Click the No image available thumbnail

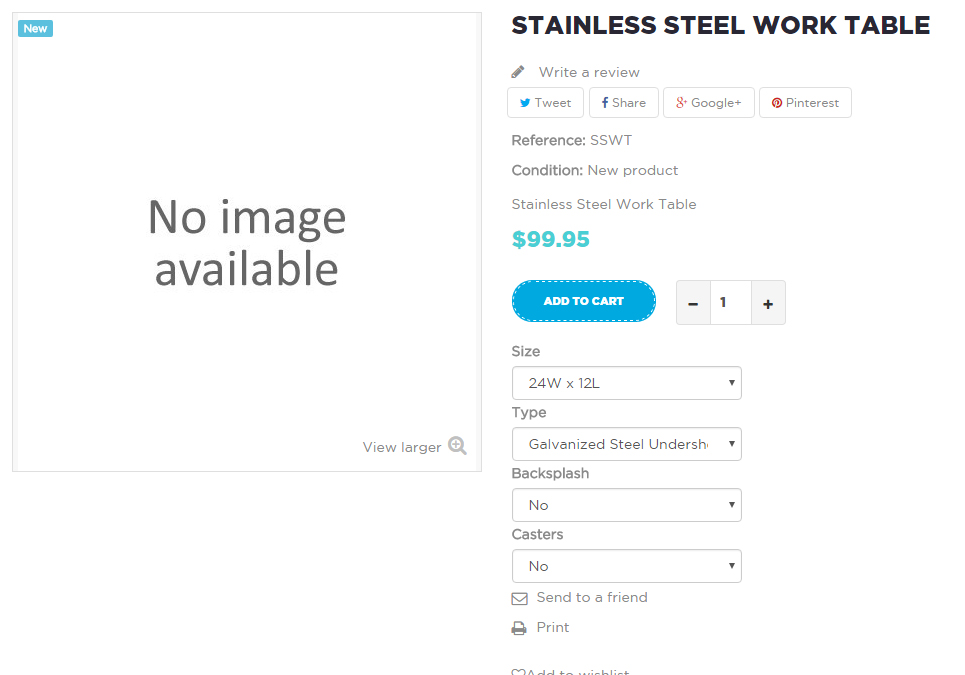[247, 242]
